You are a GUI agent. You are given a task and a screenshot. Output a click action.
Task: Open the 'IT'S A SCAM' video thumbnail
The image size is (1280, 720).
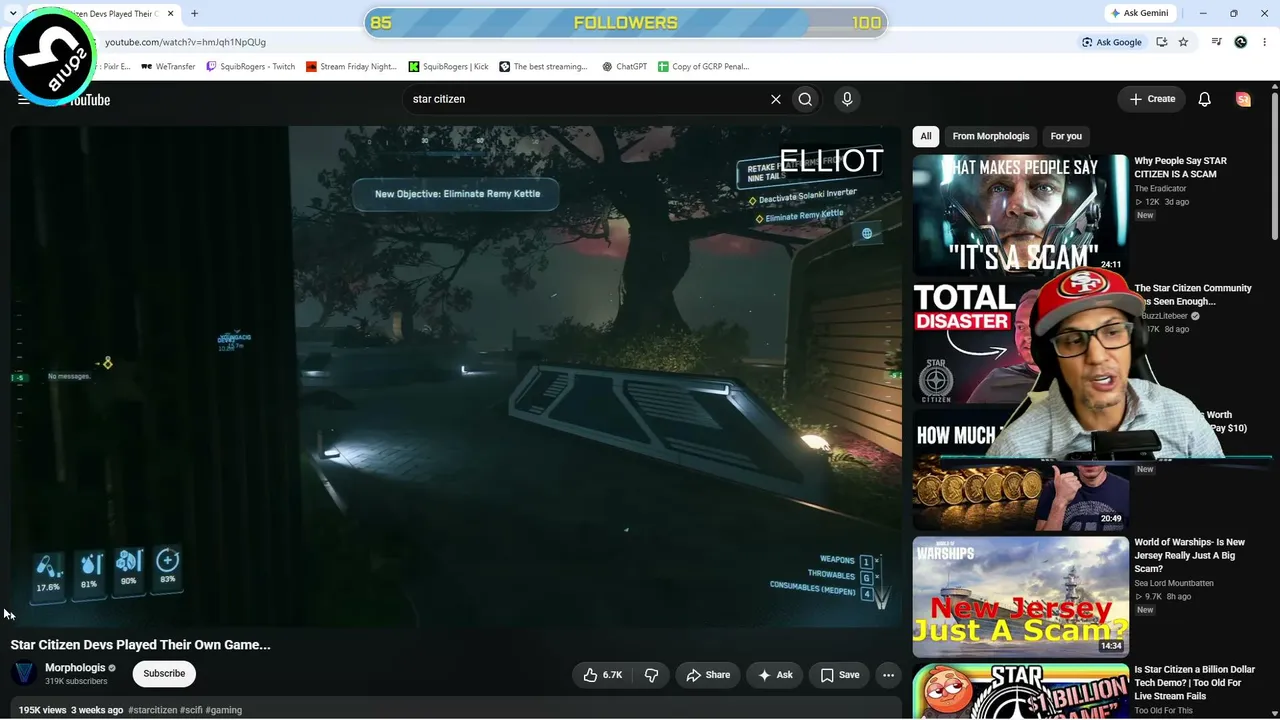tap(1020, 215)
